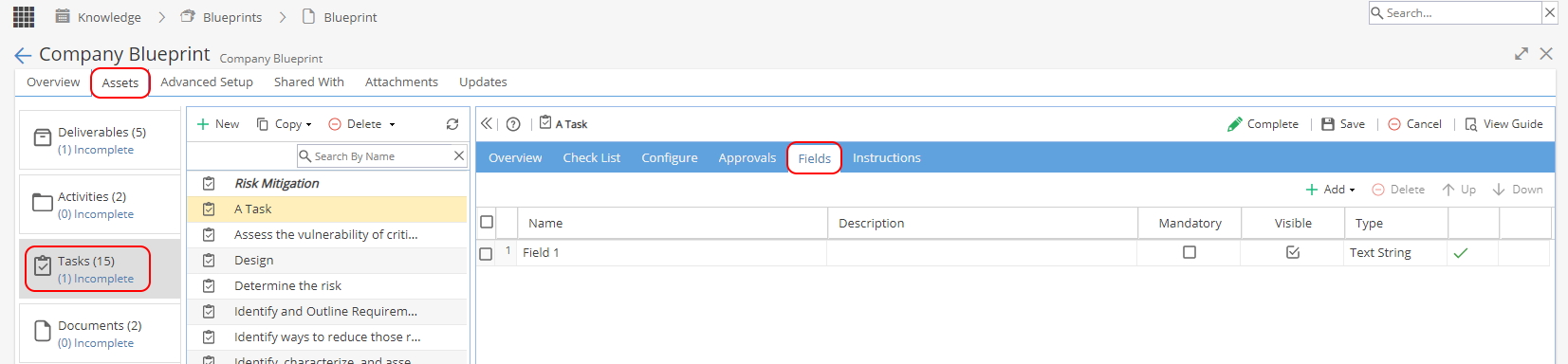1568x364 pixels.
Task: Click the Blueprints breadcrumb icon
Action: (x=188, y=16)
